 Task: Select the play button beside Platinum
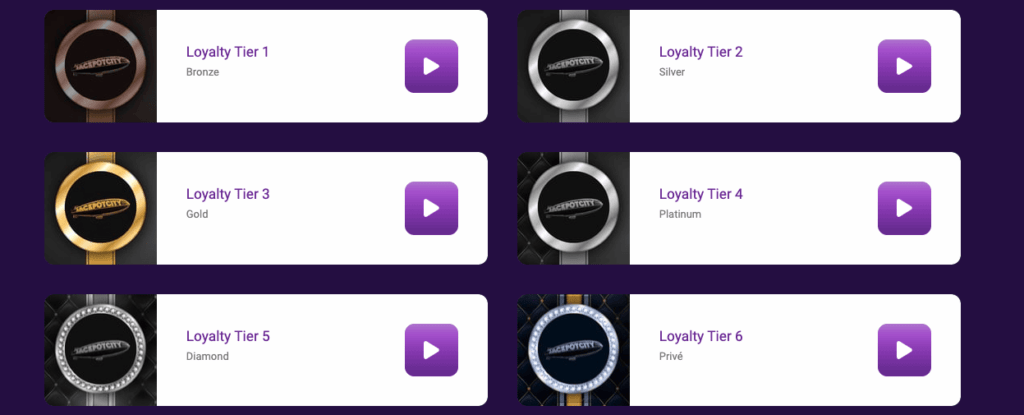point(904,208)
